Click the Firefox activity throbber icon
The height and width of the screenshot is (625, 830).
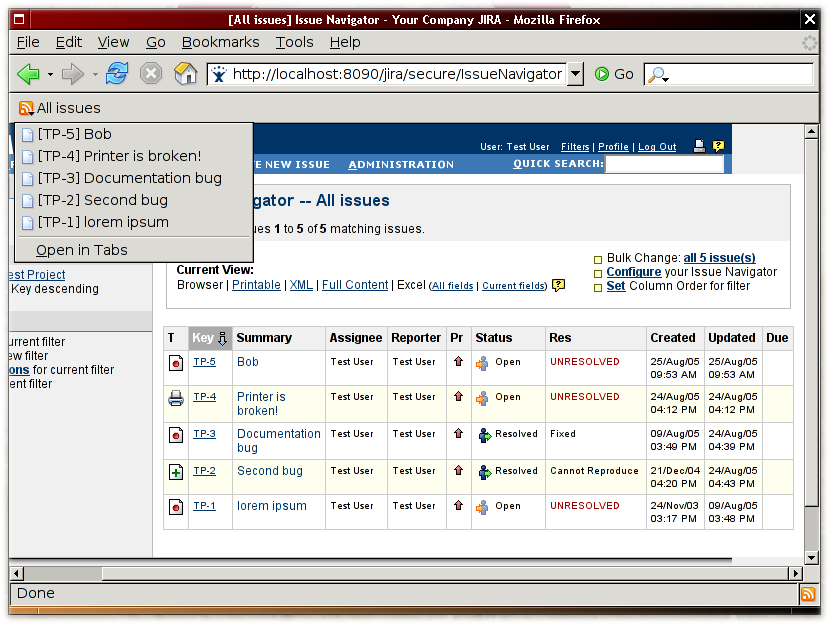[x=809, y=42]
